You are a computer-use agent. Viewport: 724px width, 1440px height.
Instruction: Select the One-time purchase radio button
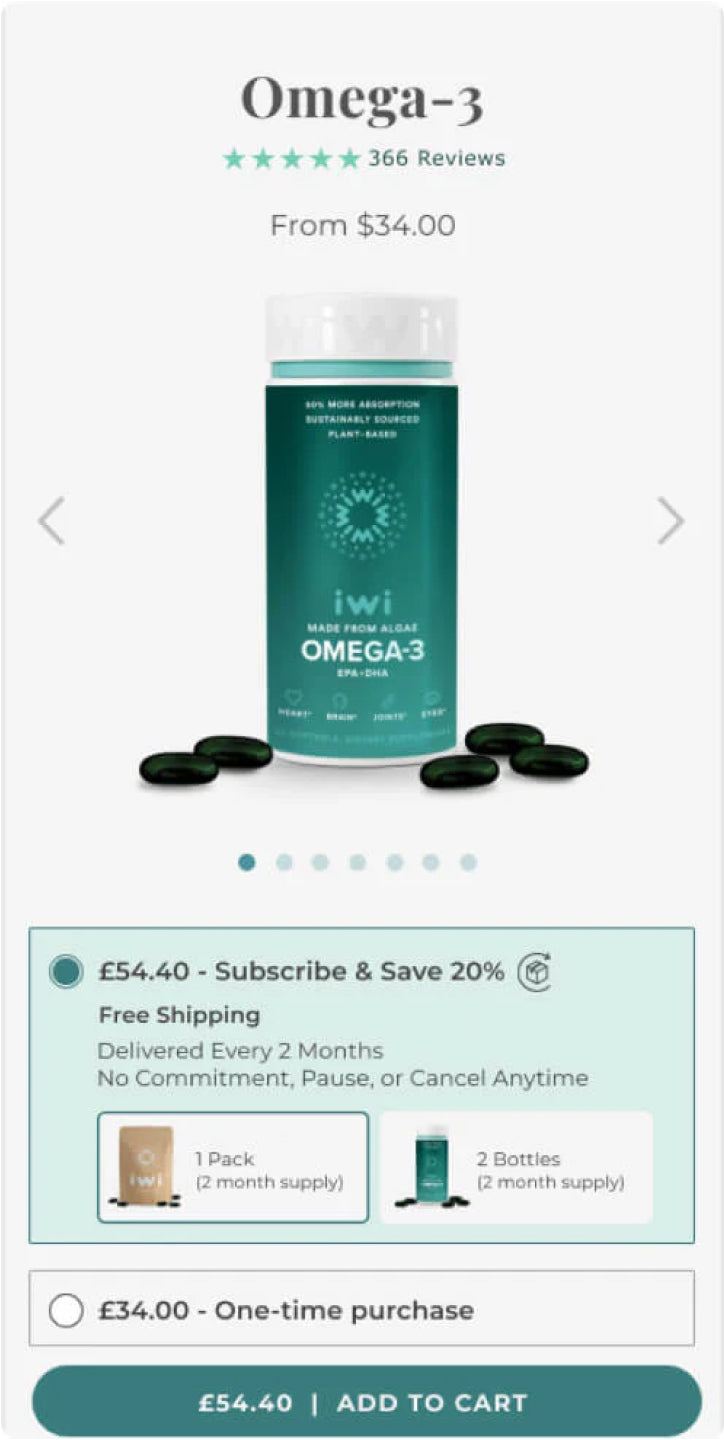point(66,1310)
